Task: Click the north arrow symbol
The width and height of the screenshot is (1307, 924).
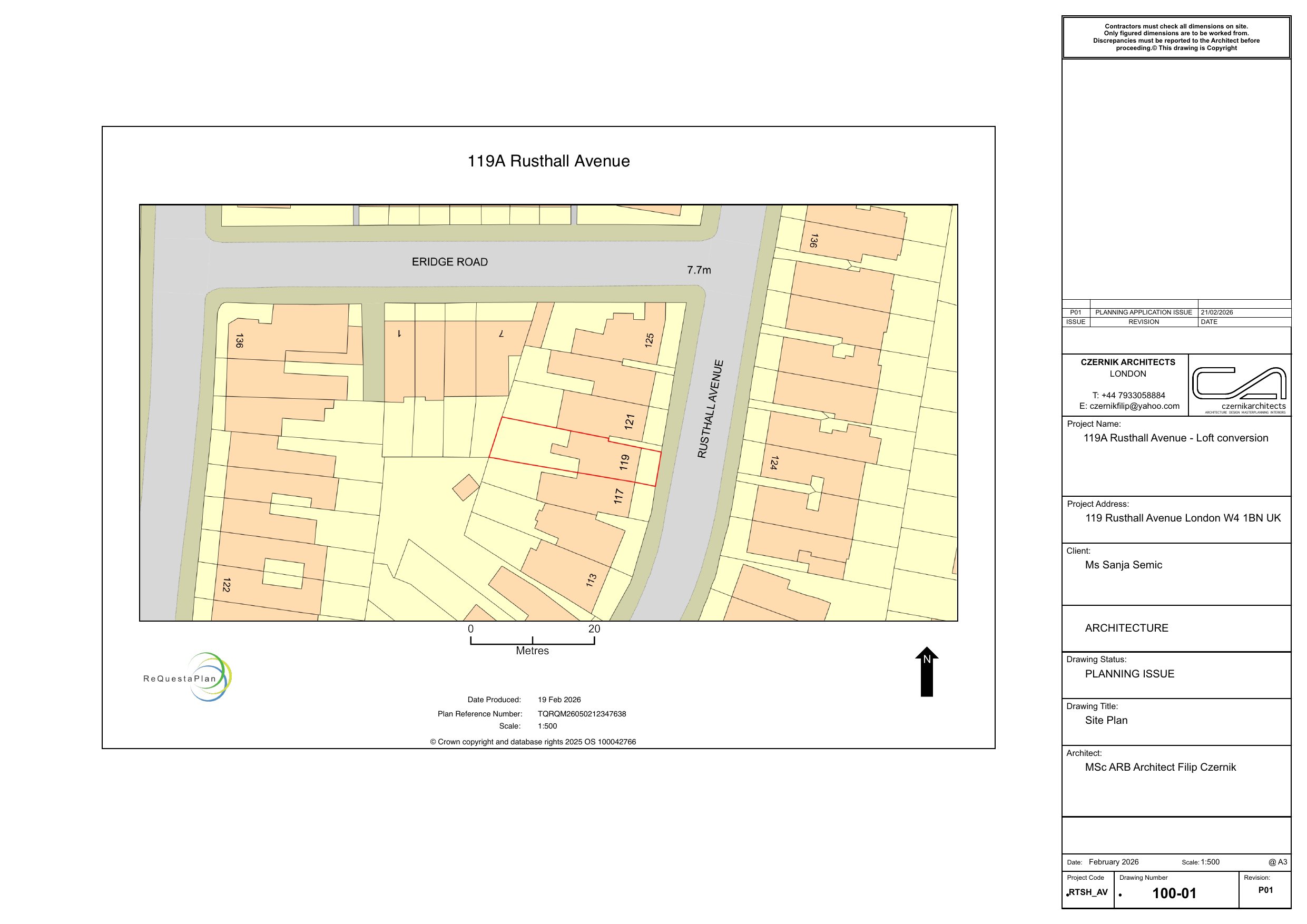Action: pos(926,672)
